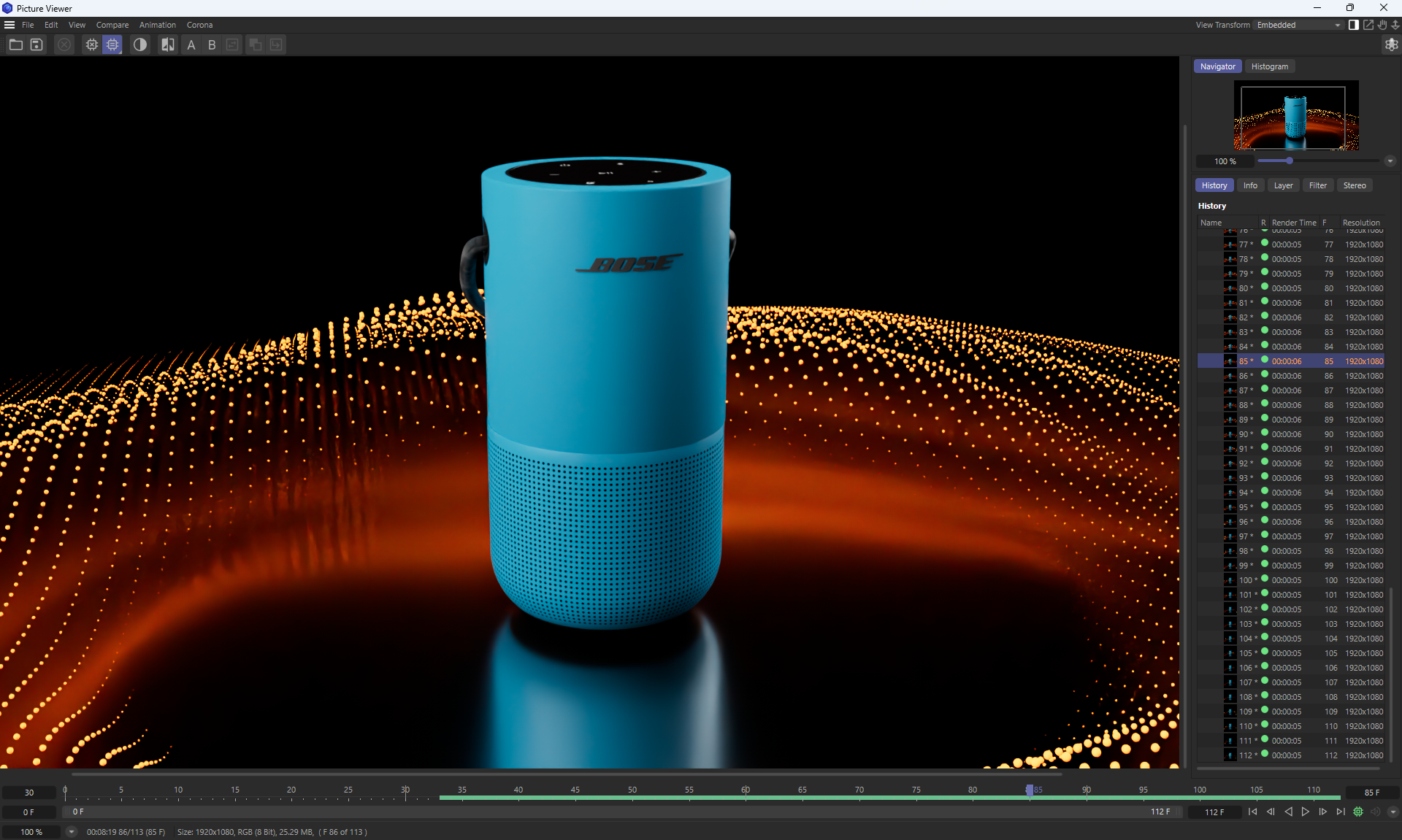Set image as B compare
The image size is (1402, 840).
point(212,45)
